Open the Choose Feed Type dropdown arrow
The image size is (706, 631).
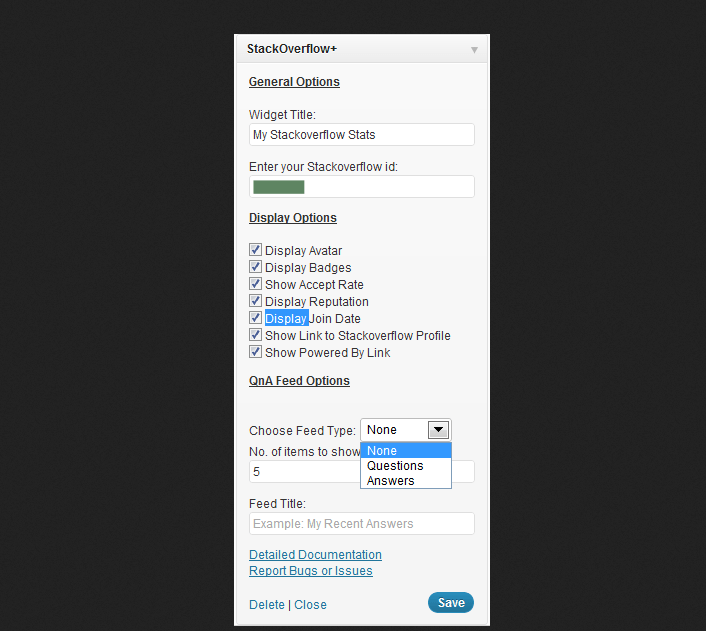tap(438, 430)
